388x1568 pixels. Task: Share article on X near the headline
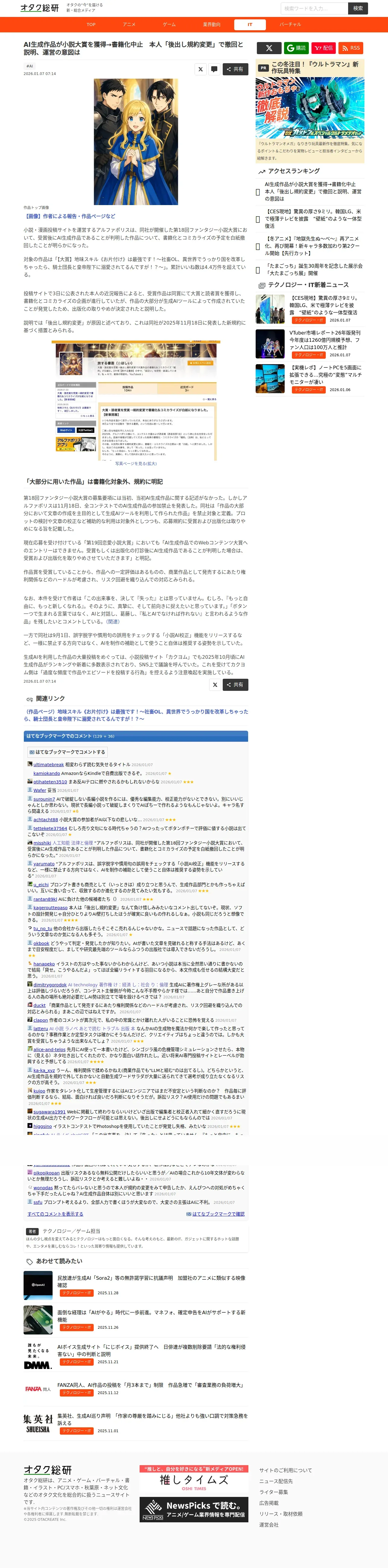pyautogui.click(x=201, y=69)
